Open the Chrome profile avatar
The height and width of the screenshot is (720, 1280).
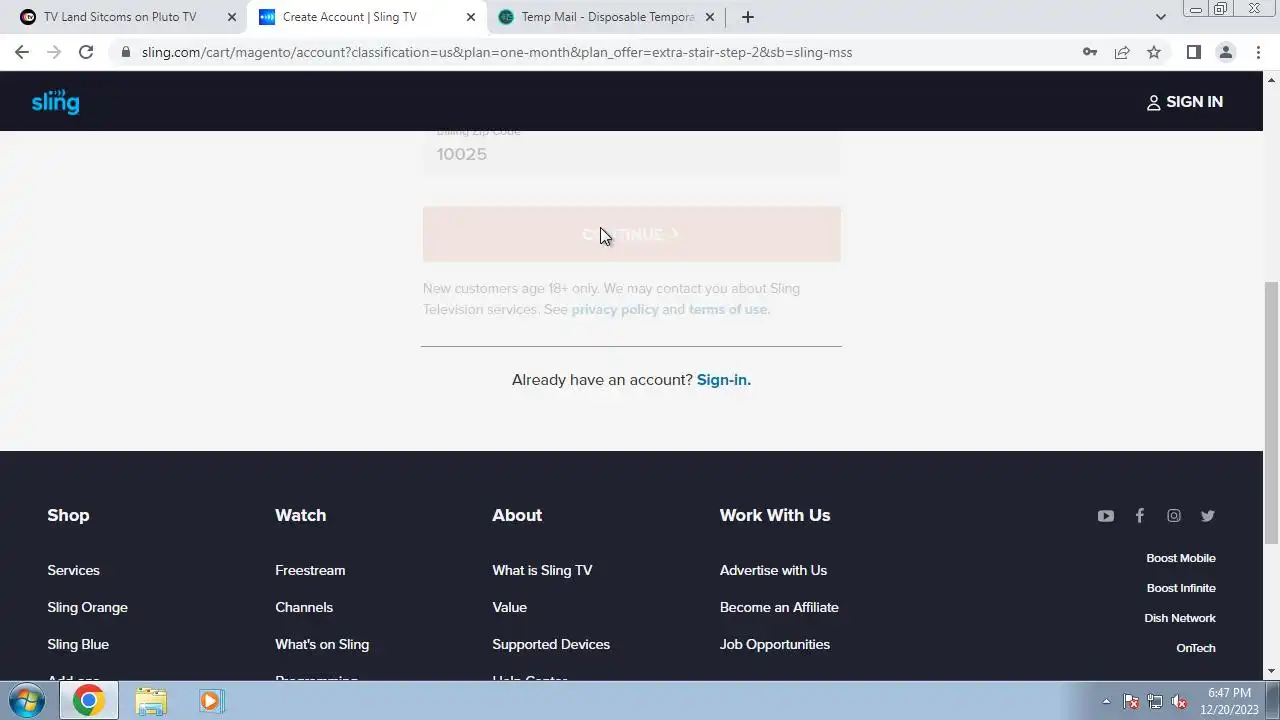point(1225,52)
